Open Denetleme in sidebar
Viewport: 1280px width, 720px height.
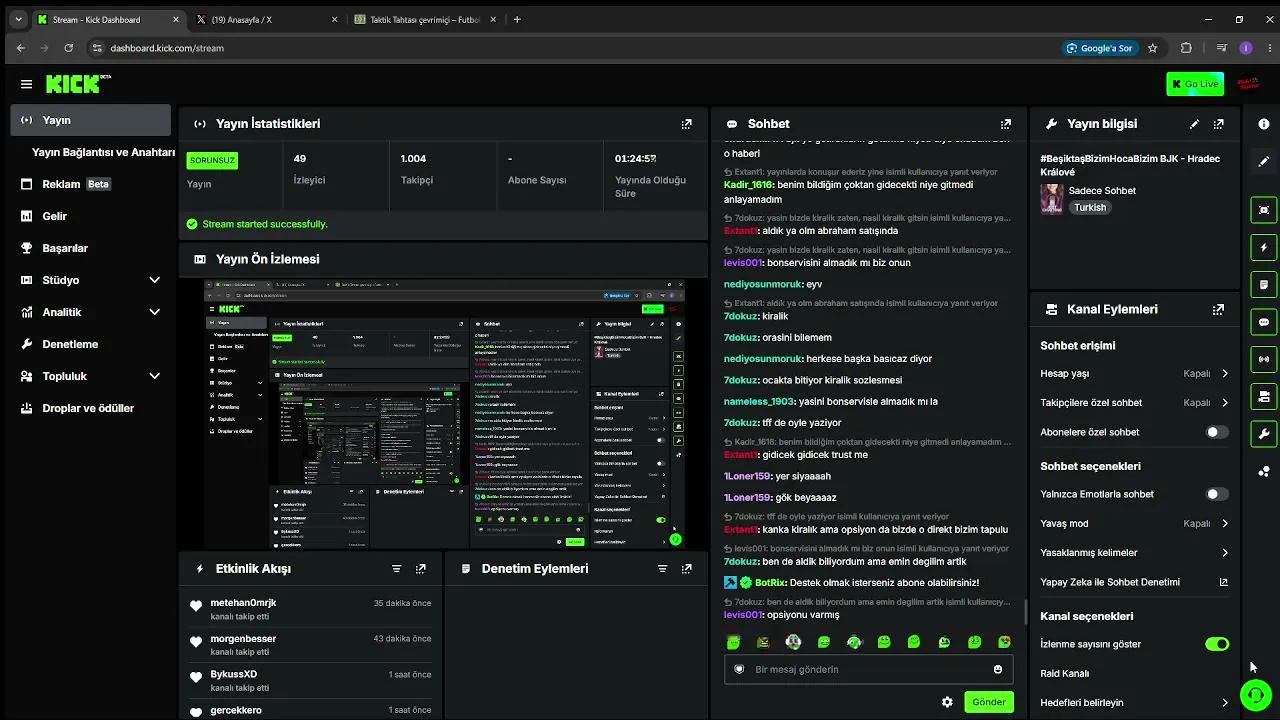91,344
